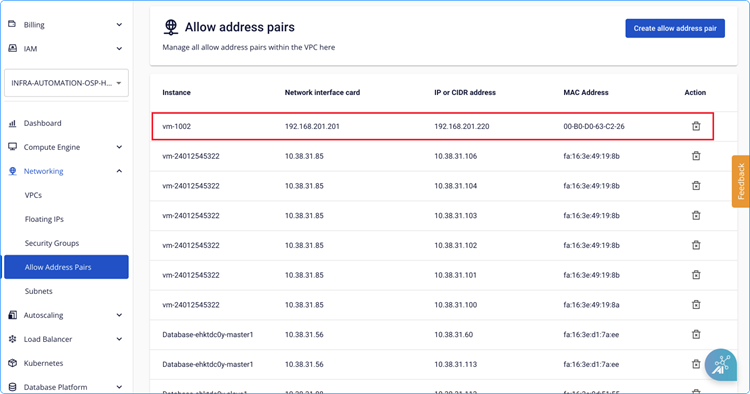
Task: Click the 192.168.201.220 IP cell
Action: pyautogui.click(x=462, y=126)
